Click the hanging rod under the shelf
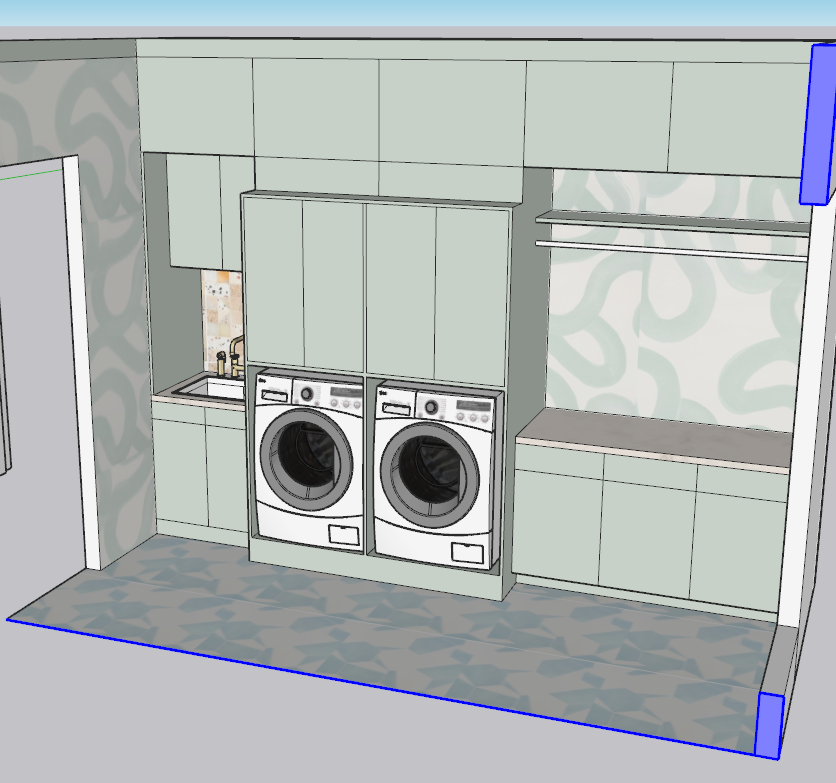Image resolution: width=836 pixels, height=783 pixels. [670, 250]
